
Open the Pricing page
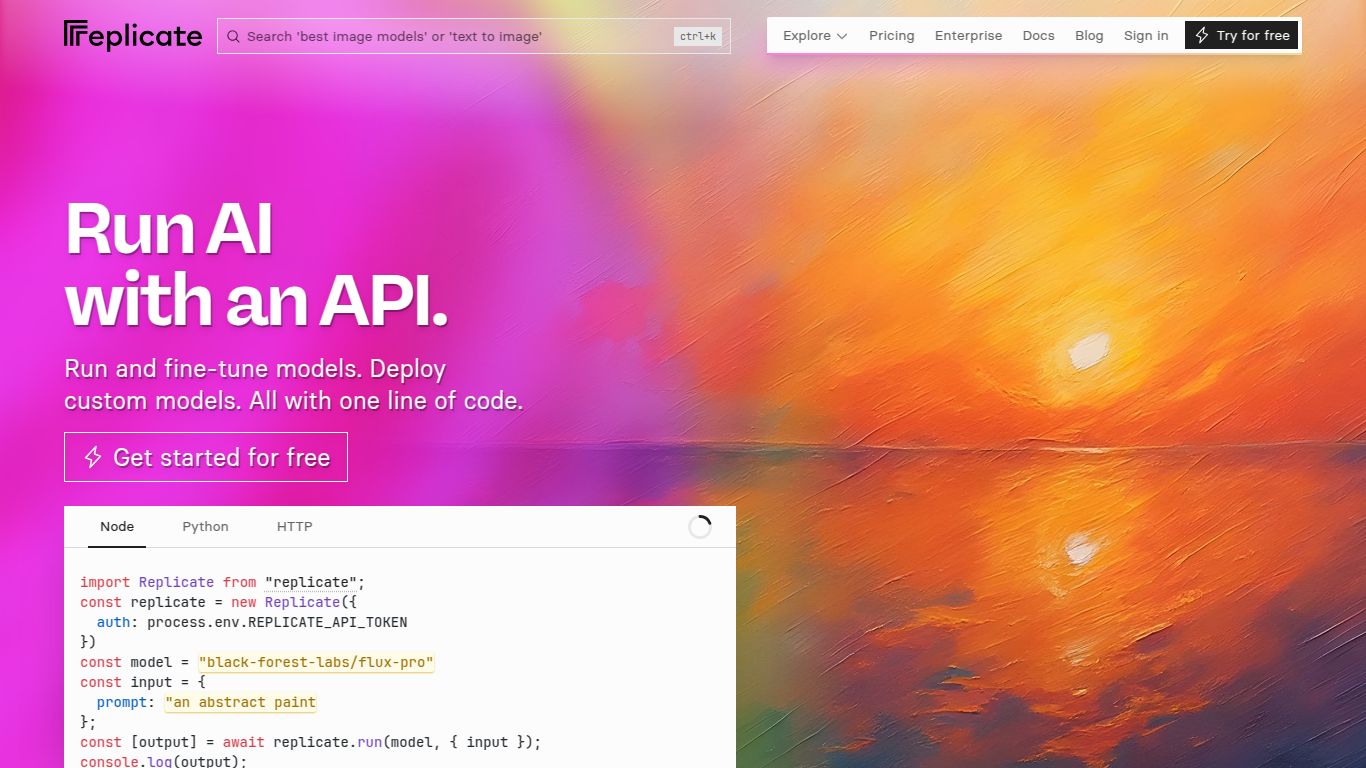pos(891,36)
